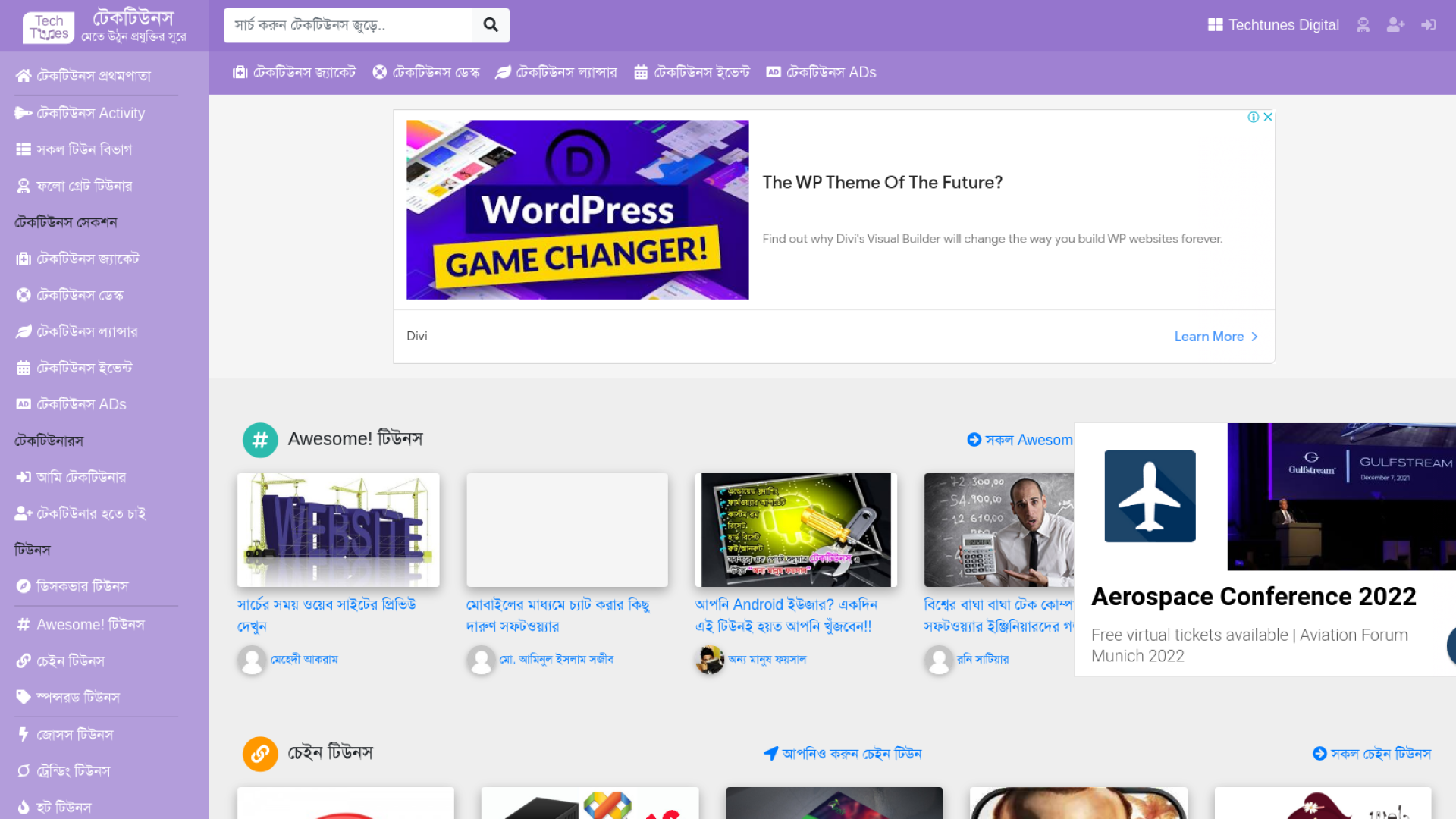This screenshot has height=819, width=1456.
Task: Click the ad info icon
Action: pos(1254,117)
